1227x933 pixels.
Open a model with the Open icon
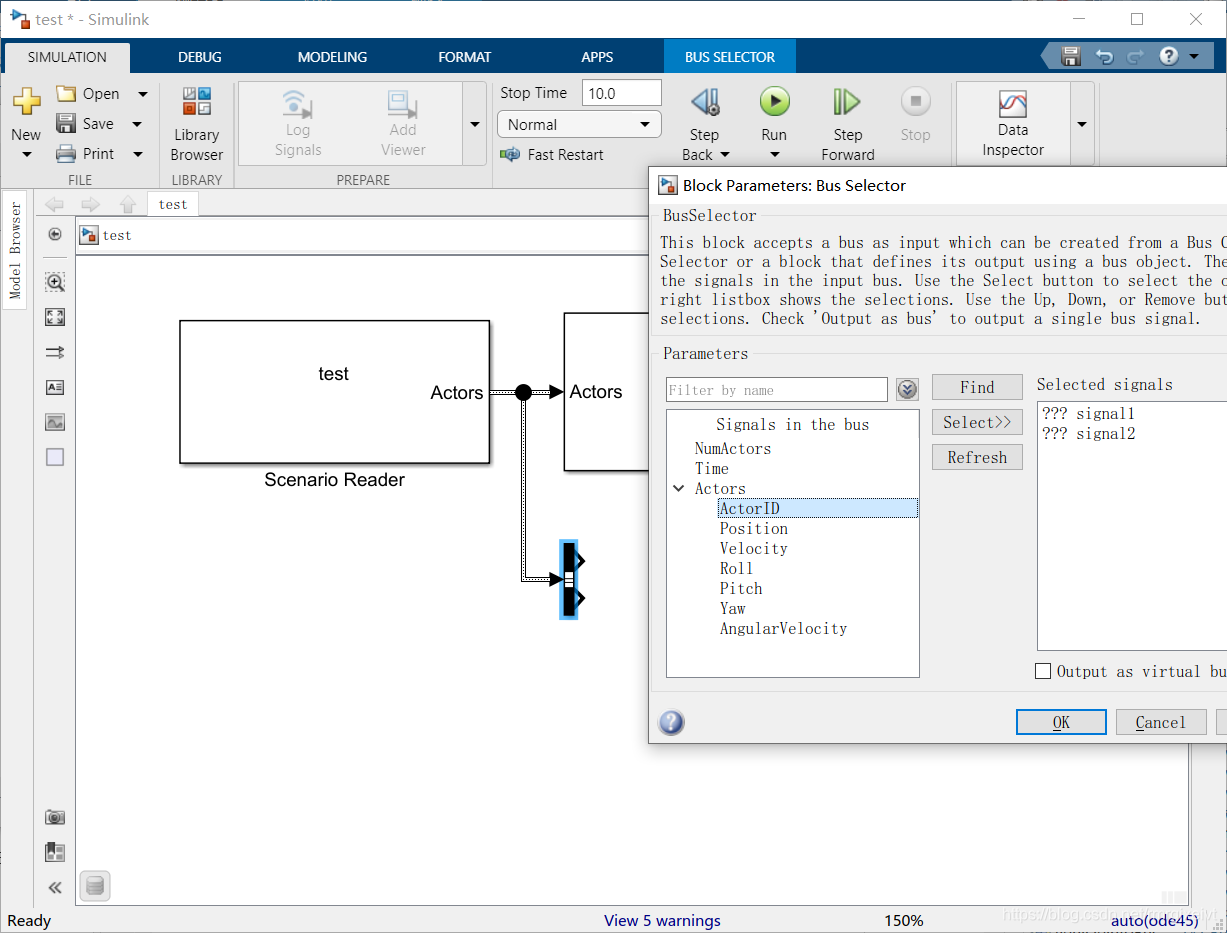pyautogui.click(x=66, y=94)
